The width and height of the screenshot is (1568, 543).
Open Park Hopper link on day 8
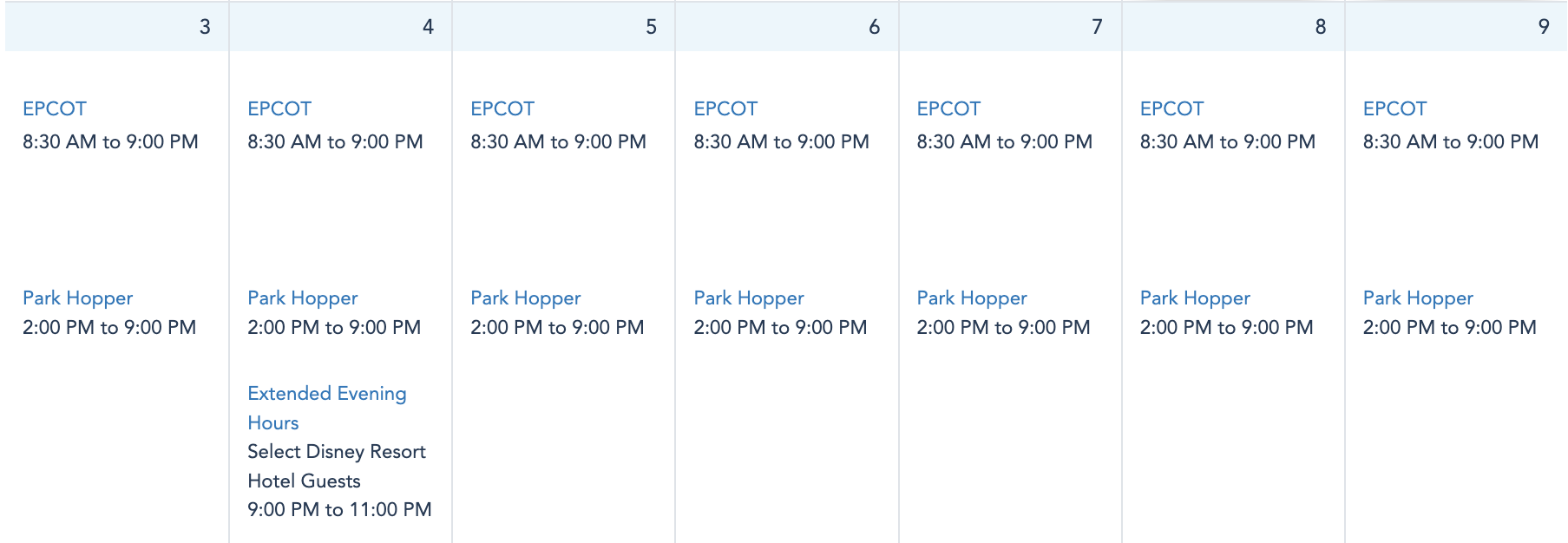click(1195, 298)
